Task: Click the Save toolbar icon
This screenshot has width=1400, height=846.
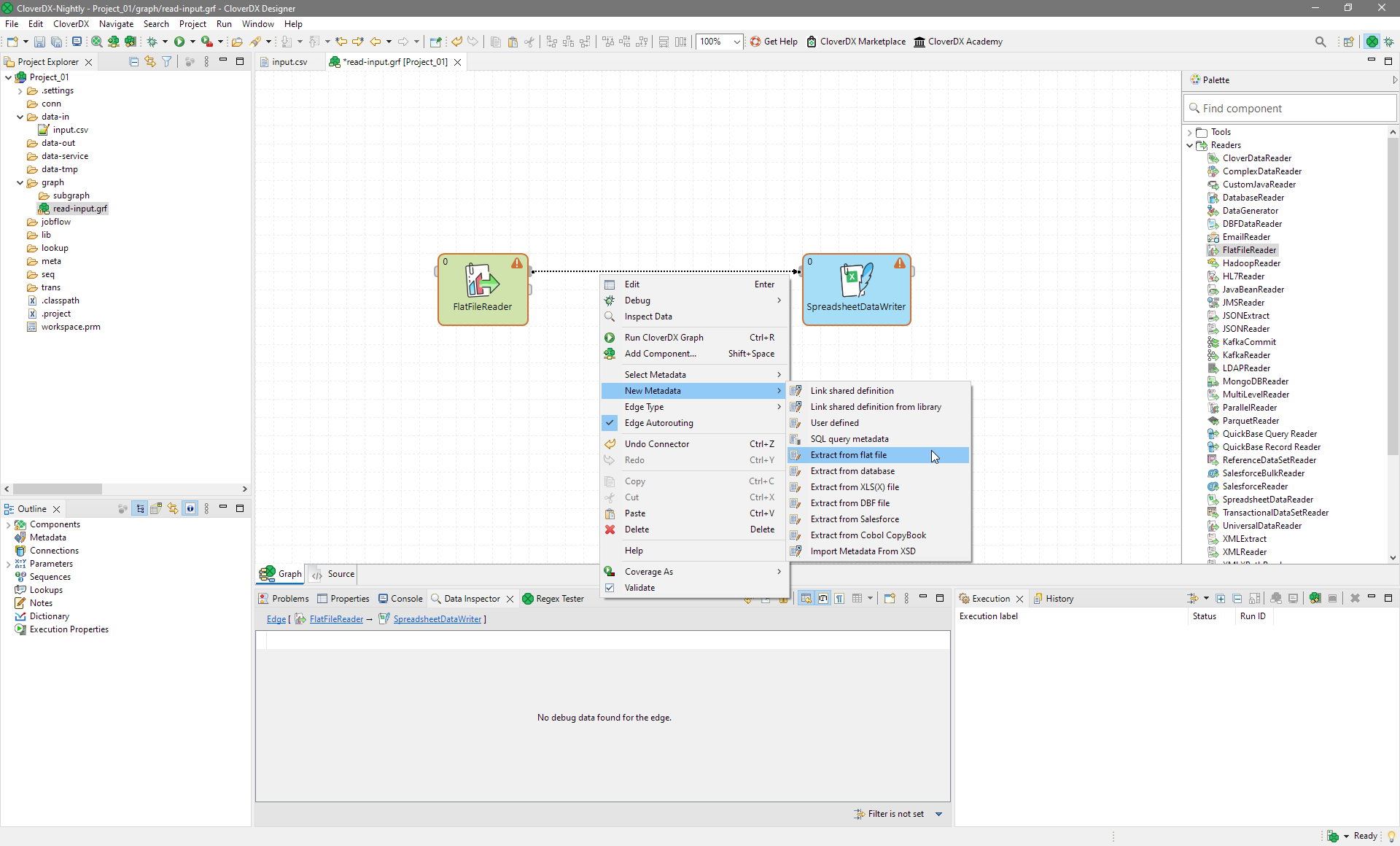Action: 39,42
